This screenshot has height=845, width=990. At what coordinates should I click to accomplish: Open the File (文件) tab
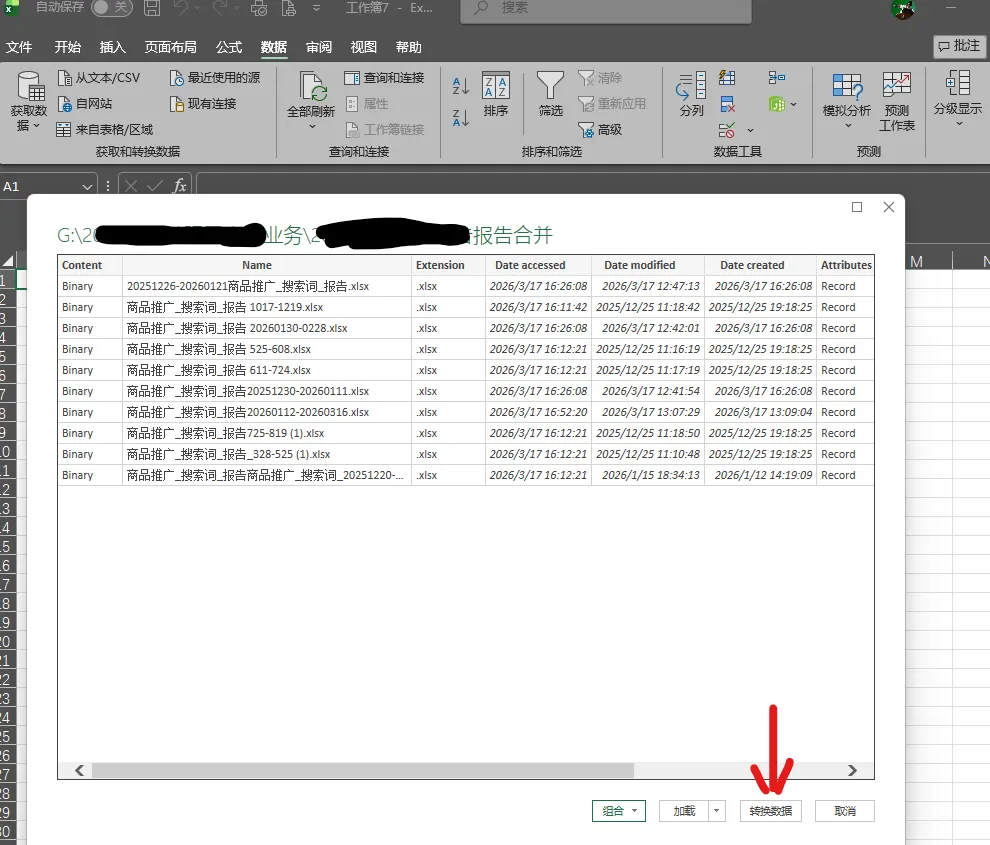pyautogui.click(x=19, y=47)
